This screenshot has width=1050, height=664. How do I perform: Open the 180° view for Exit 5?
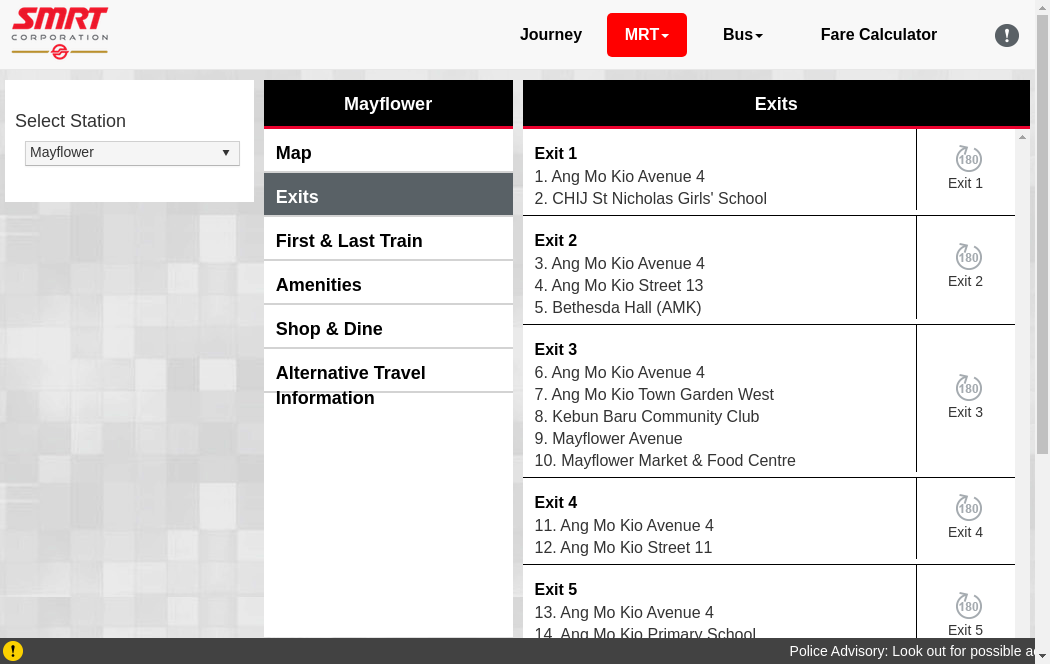966,614
